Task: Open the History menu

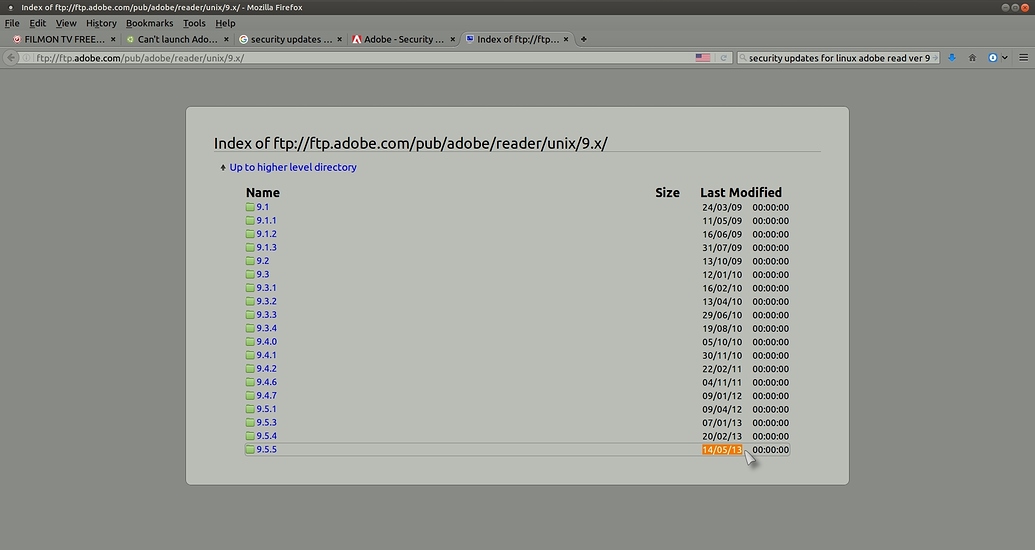Action: pos(101,23)
